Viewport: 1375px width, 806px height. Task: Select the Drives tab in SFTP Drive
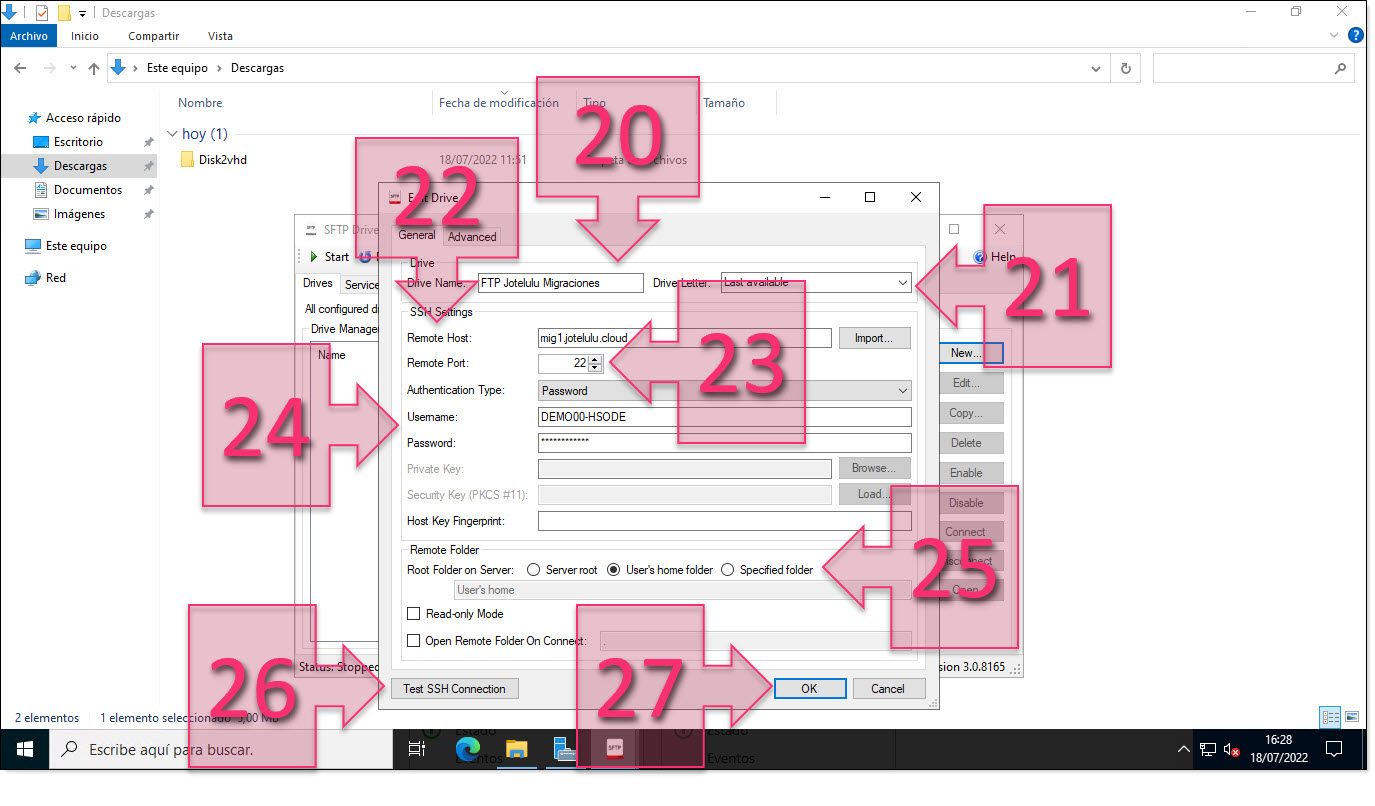click(318, 283)
